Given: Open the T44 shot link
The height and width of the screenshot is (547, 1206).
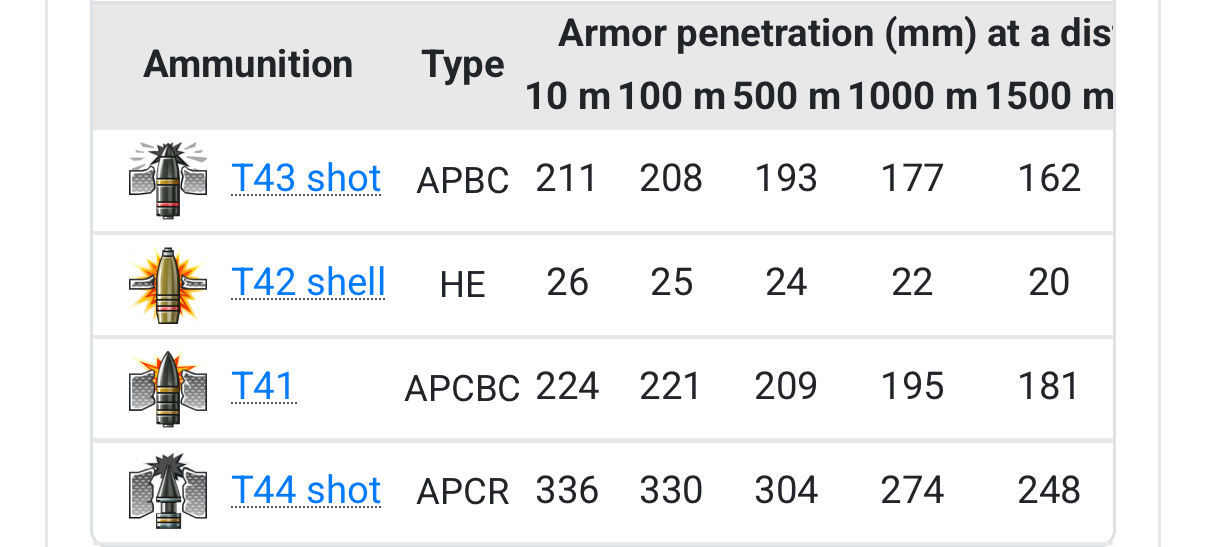Looking at the screenshot, I should (306, 490).
